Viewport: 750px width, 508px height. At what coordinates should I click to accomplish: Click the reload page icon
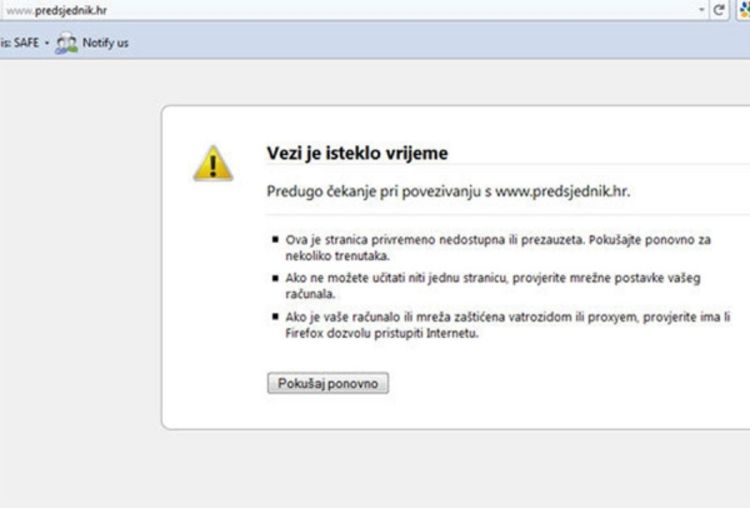coord(718,10)
